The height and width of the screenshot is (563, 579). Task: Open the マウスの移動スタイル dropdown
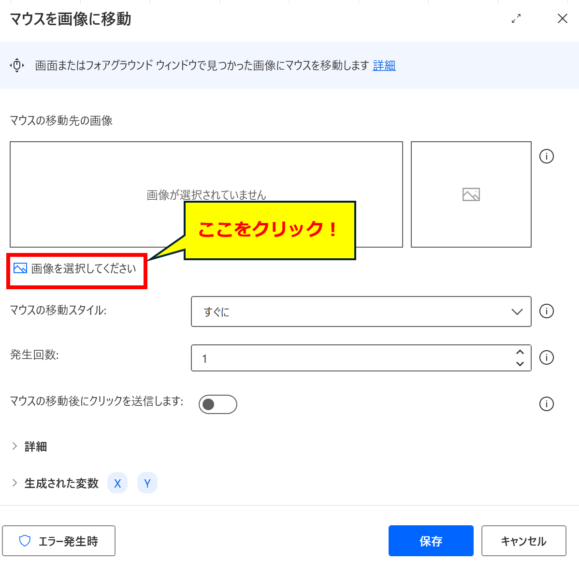tap(361, 312)
